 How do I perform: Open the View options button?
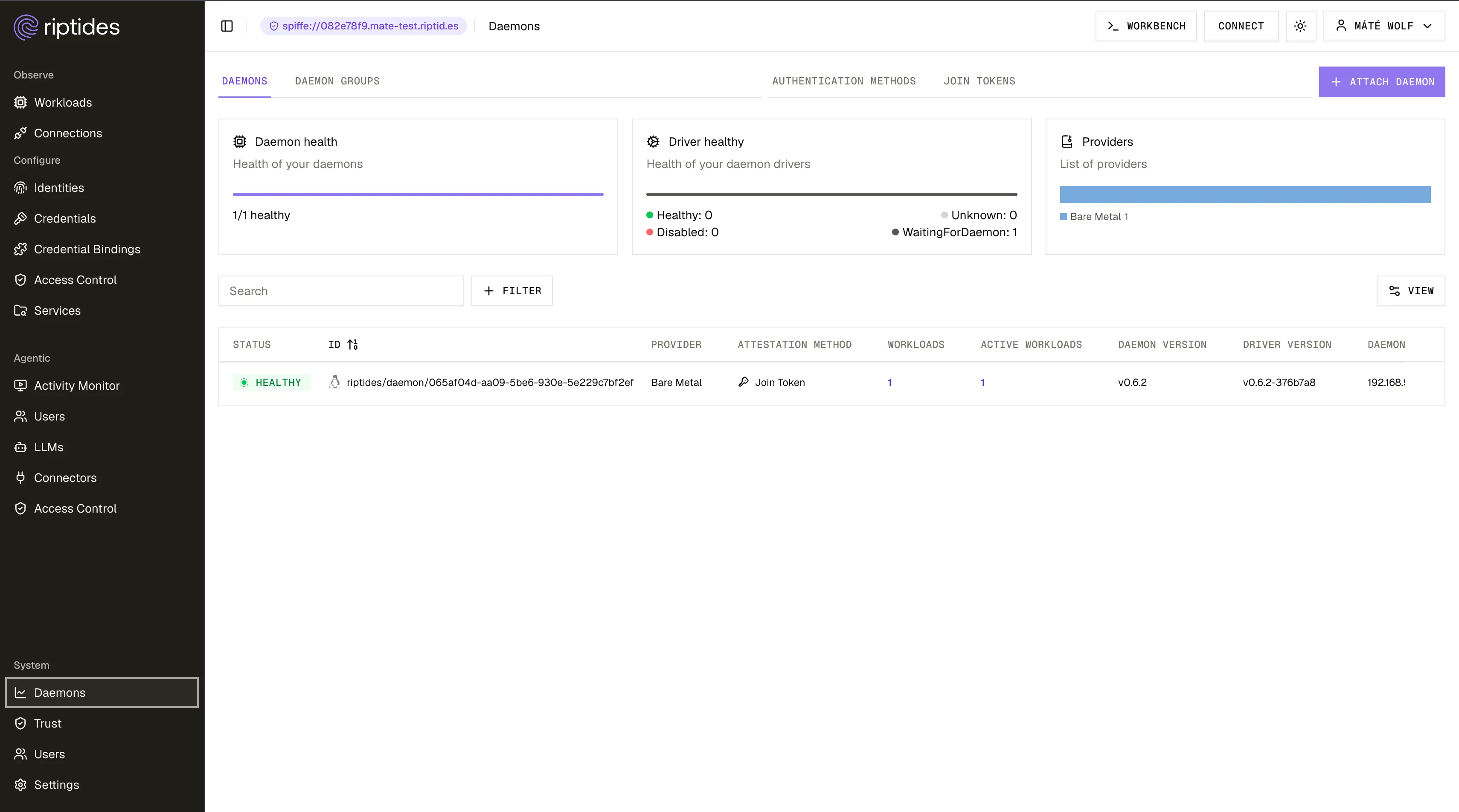[1410, 291]
